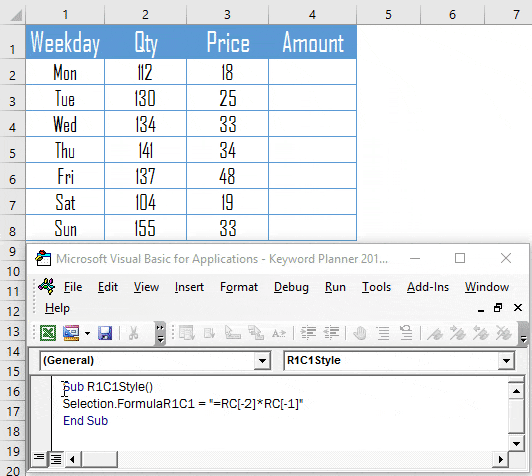Viewport: 532px width, 476px height.
Task: Select the Amount cell for Mon
Action: [x=312, y=72]
